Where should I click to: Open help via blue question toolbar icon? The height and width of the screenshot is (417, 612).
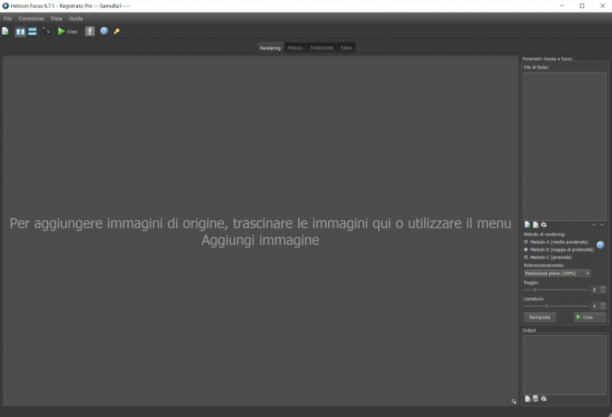pyautogui.click(x=104, y=31)
